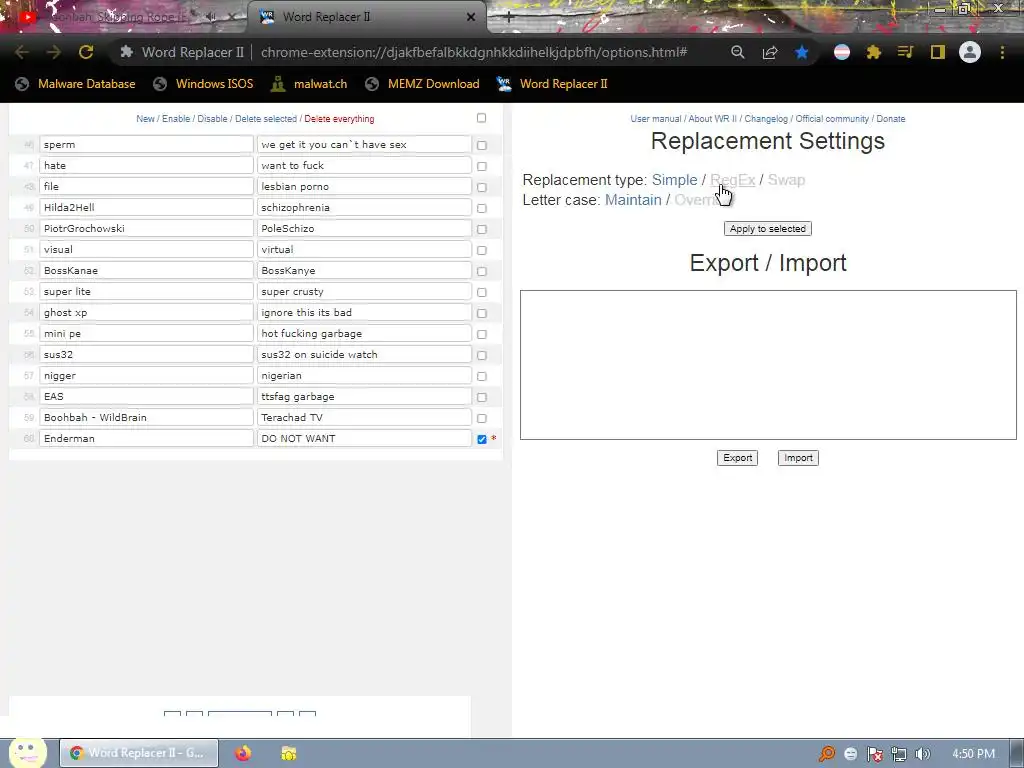Click the Delete selected link

point(266,119)
